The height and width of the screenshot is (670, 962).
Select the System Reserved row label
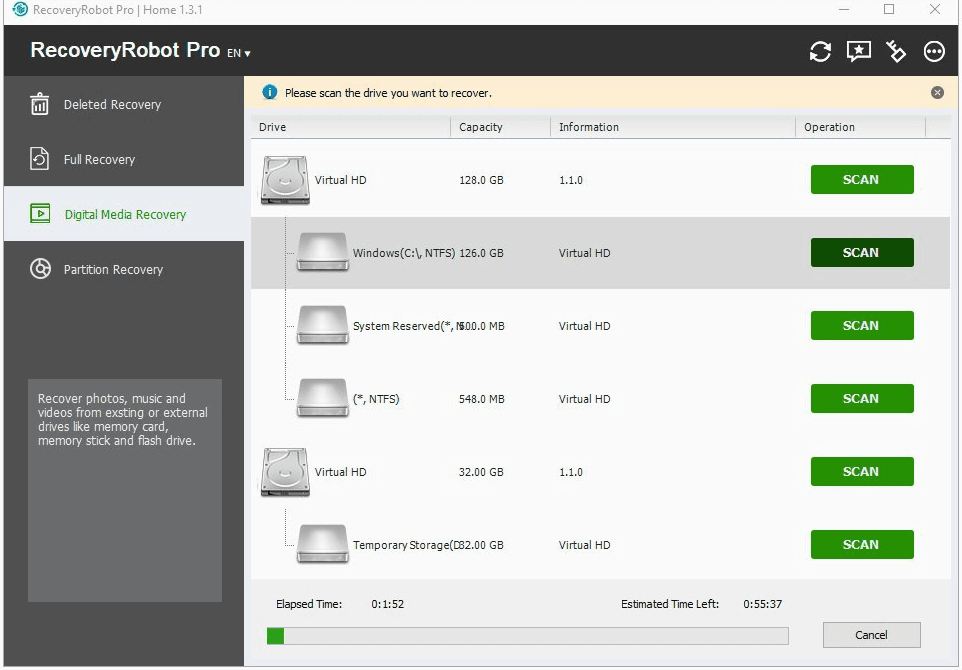click(x=405, y=326)
